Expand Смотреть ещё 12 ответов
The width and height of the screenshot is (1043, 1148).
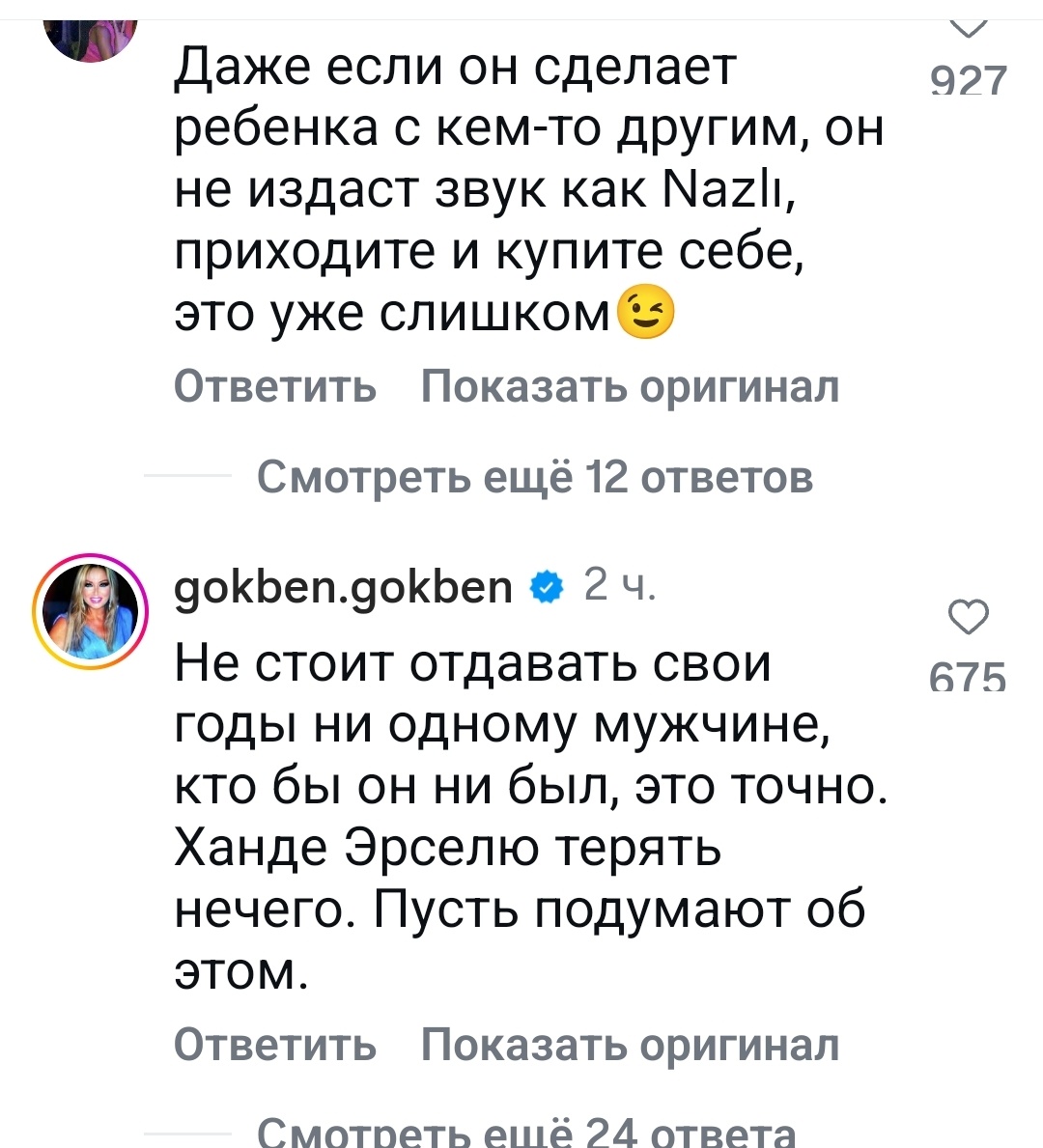coord(534,476)
